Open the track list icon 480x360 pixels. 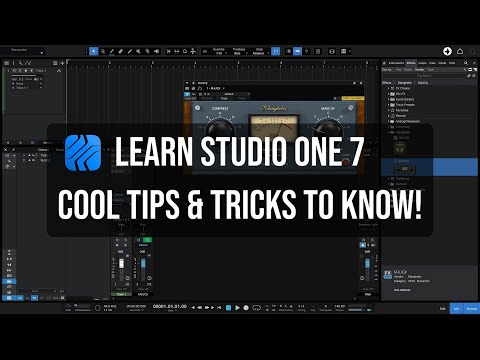[6, 63]
